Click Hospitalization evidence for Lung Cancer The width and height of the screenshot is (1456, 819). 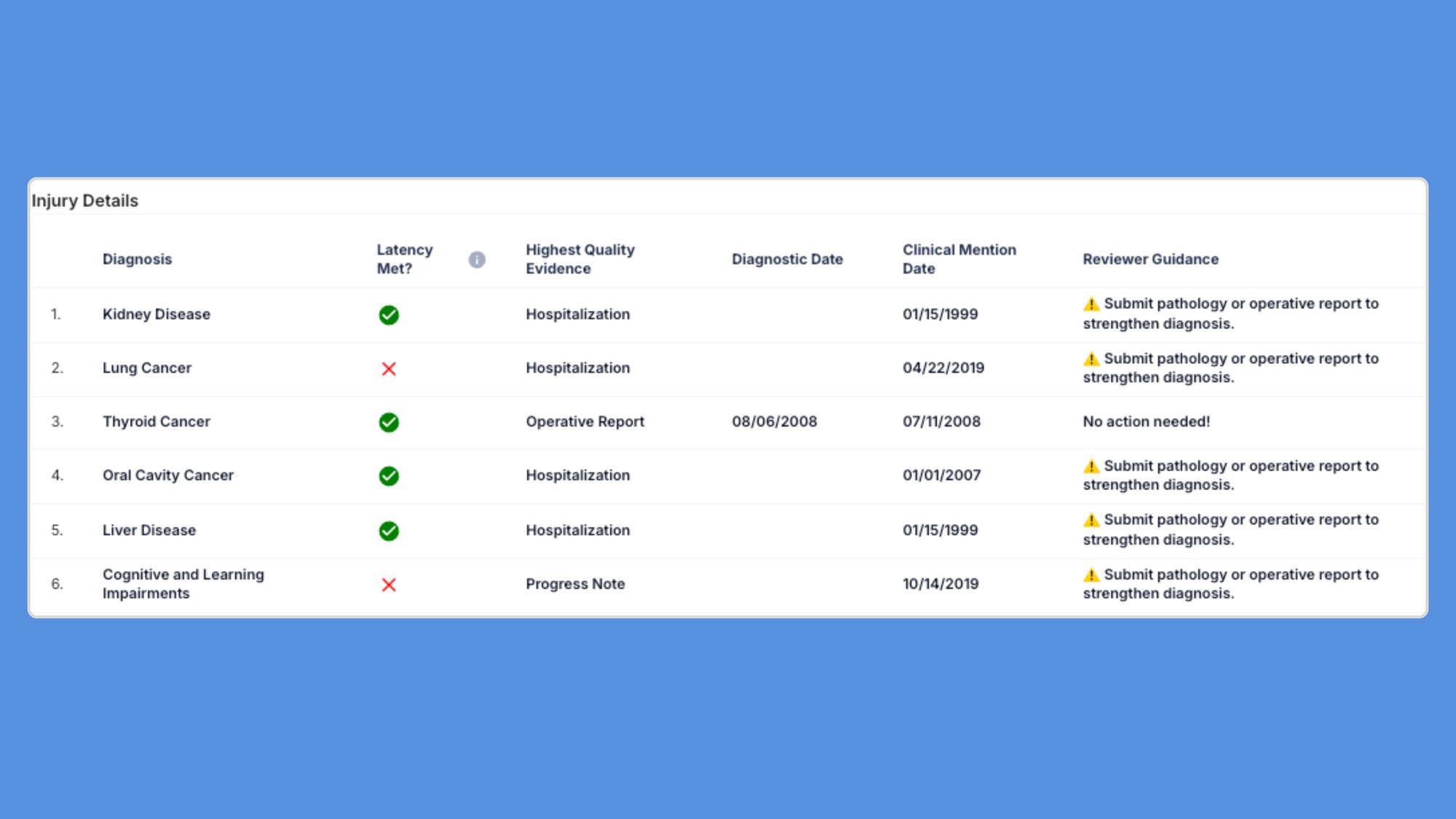578,368
